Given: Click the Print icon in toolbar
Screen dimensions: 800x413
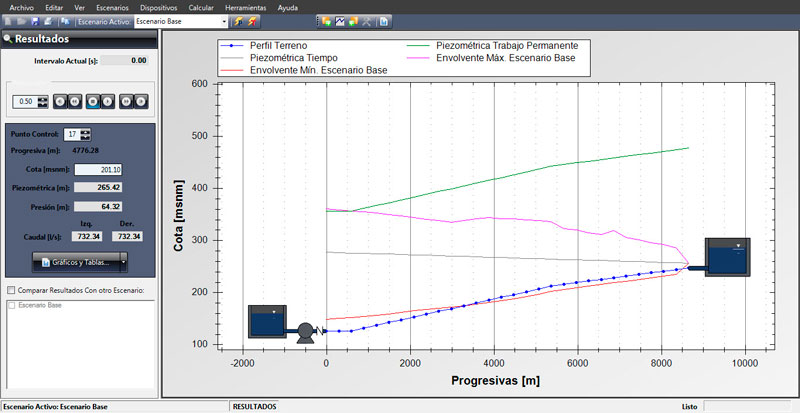Looking at the screenshot, I should 49,20.
